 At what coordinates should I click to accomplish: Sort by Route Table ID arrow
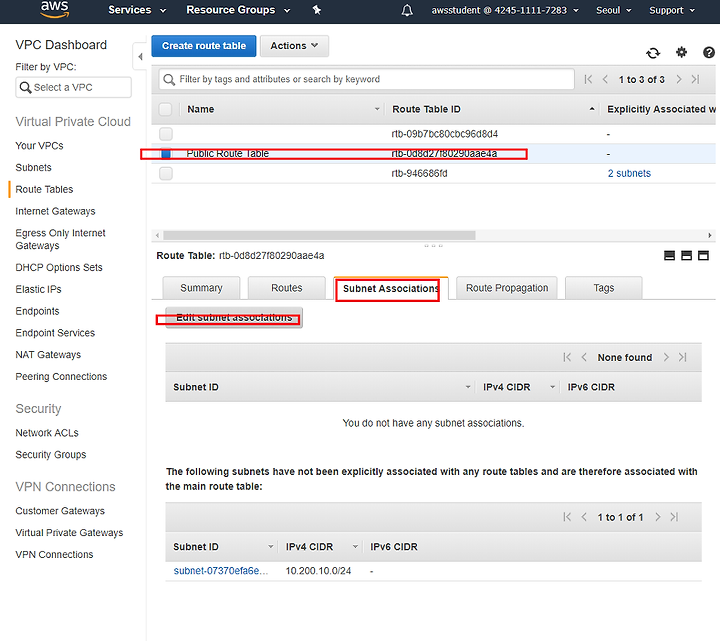(x=592, y=109)
